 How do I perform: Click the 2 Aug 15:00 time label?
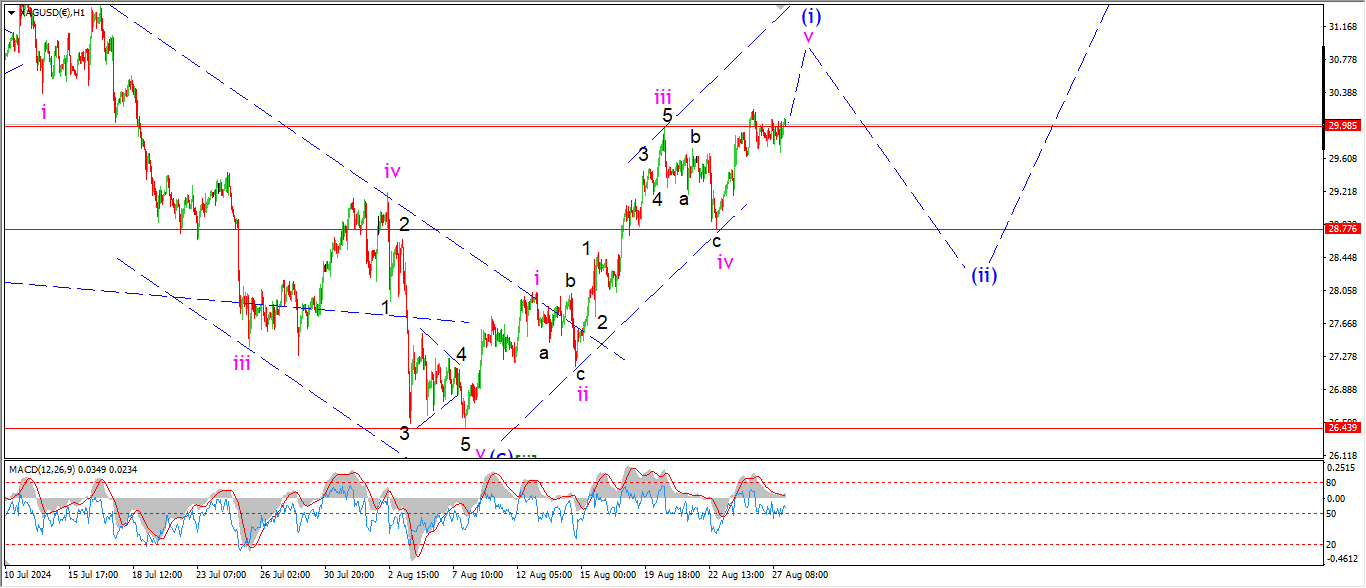[x=414, y=575]
